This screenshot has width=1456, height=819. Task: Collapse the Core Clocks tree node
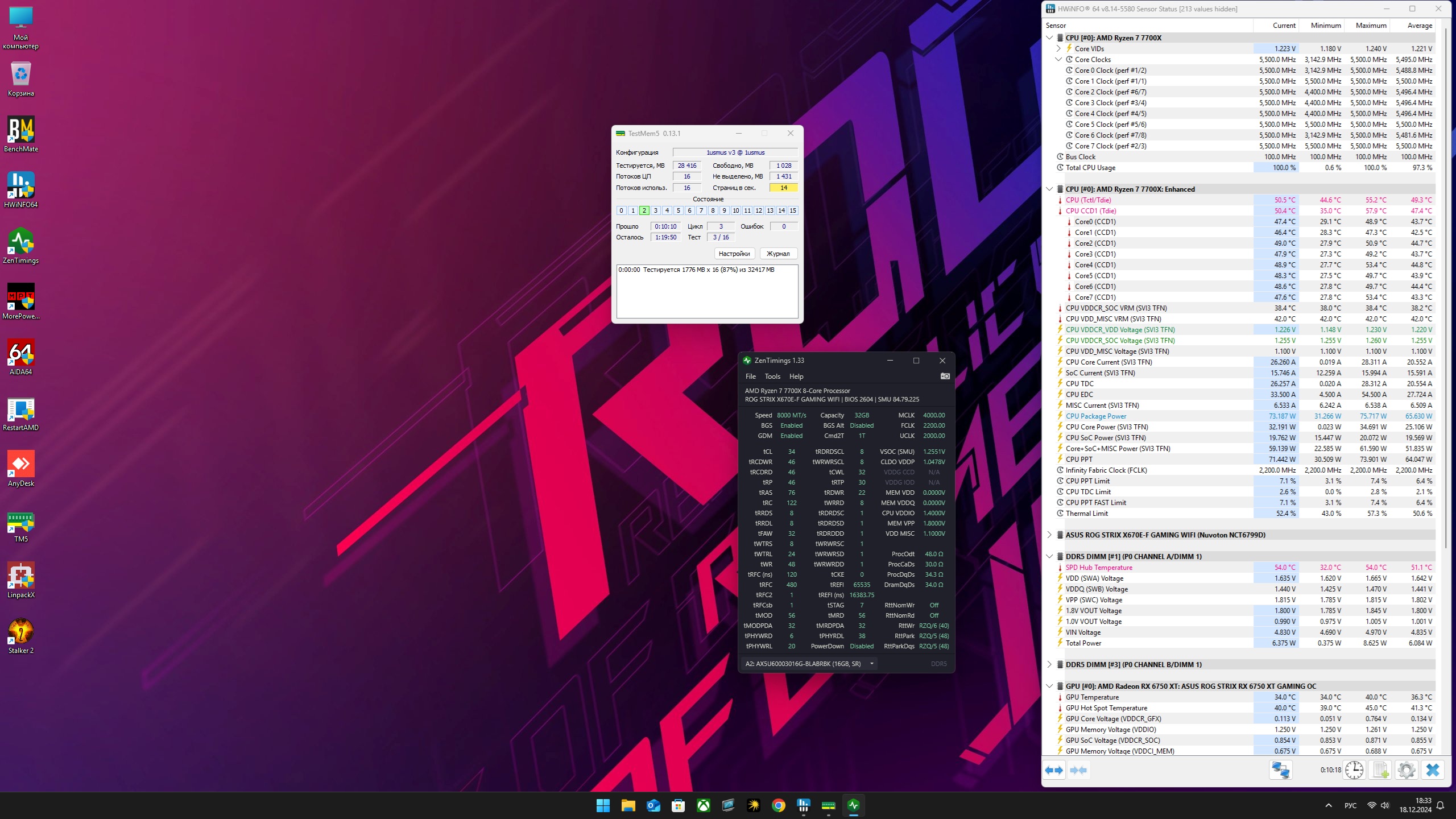pos(1058,59)
